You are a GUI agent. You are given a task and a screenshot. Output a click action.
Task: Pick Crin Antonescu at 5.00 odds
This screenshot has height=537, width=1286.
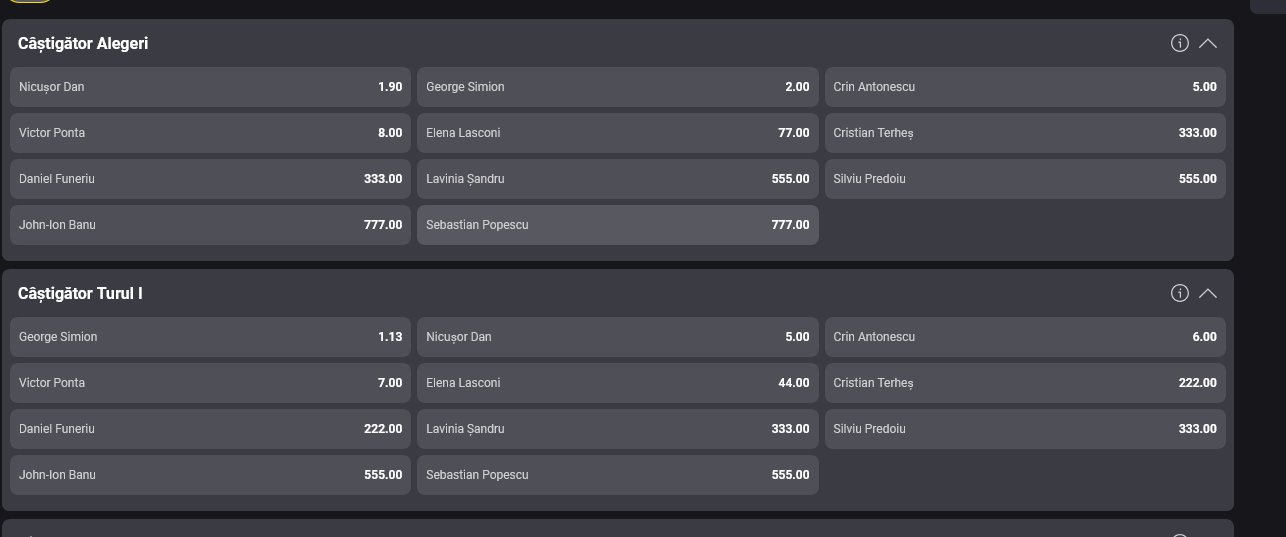coord(1025,87)
